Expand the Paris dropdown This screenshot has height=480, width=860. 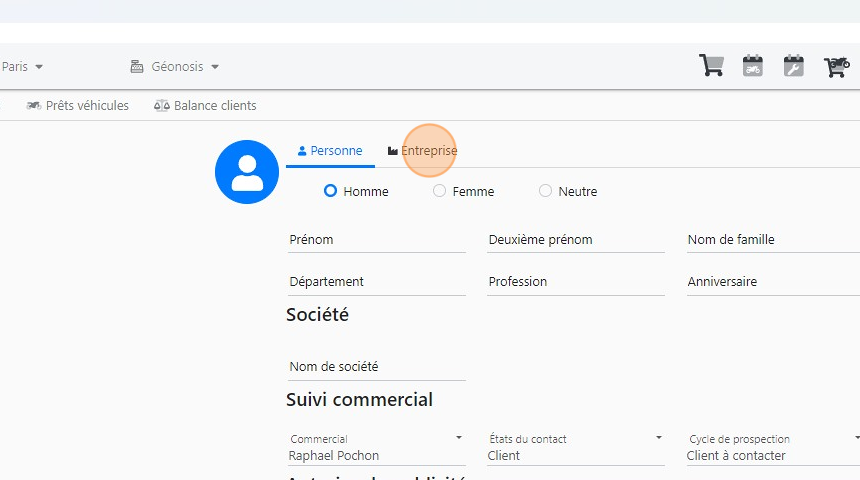coord(22,66)
